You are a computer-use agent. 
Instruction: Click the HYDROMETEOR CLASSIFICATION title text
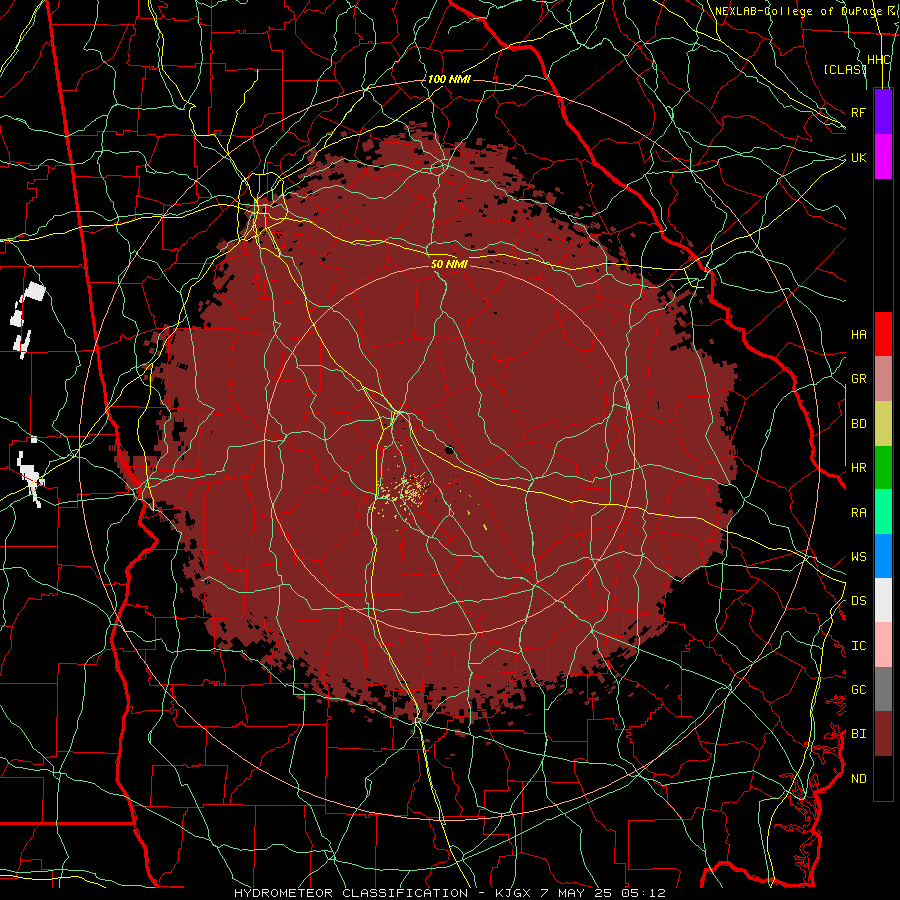[x=351, y=893]
